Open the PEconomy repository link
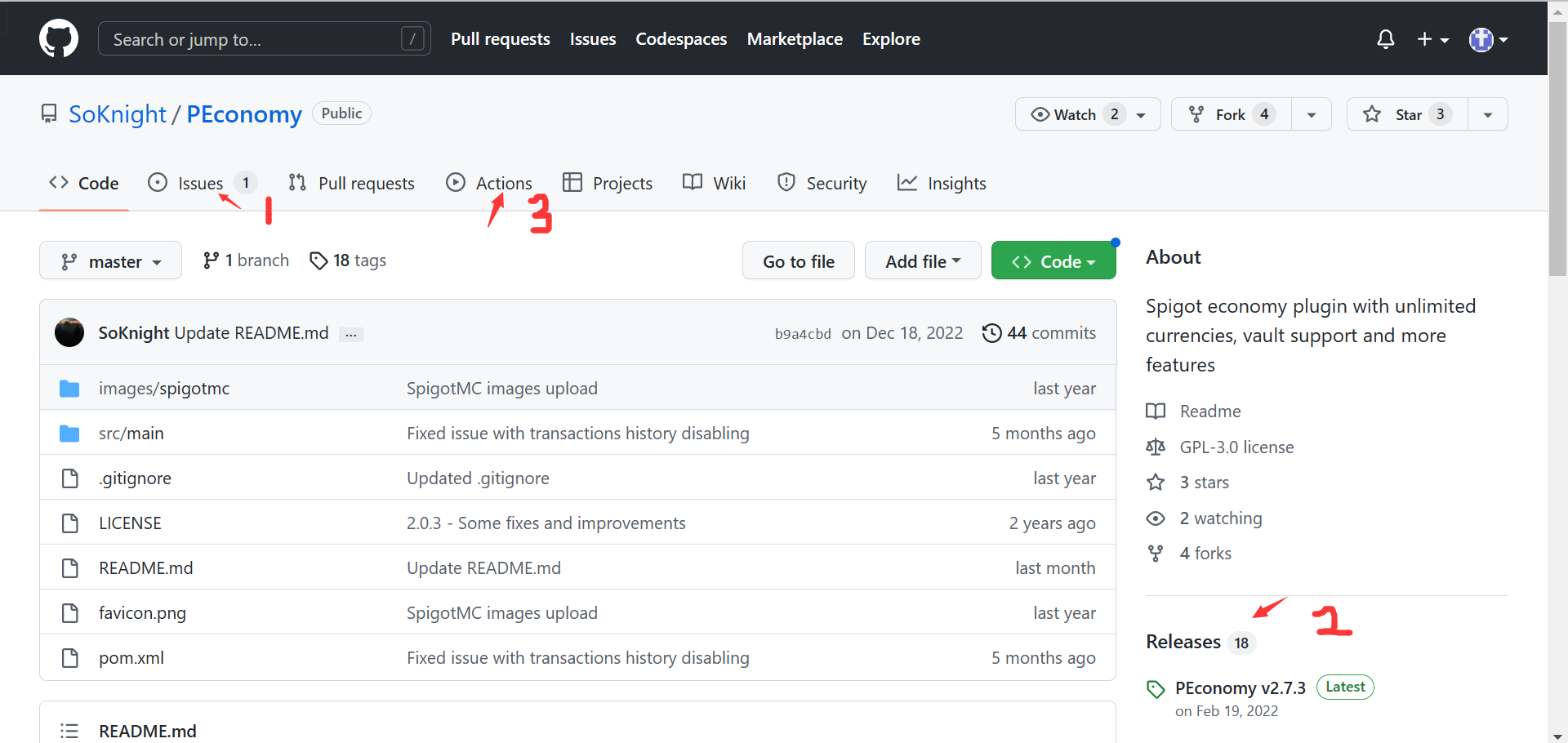Screen dimensions: 1568x743 [244, 114]
